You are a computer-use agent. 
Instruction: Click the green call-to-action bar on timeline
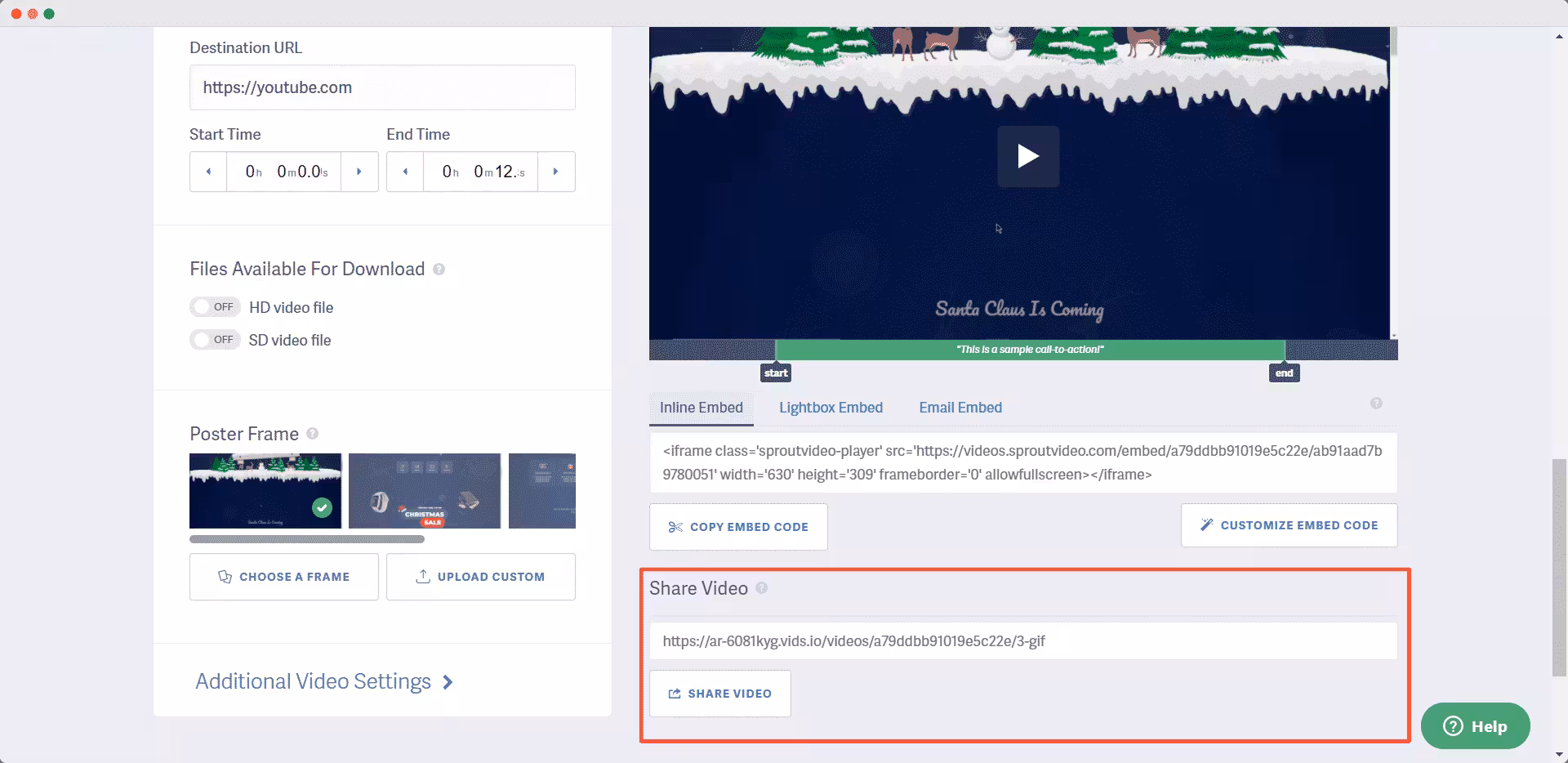tap(1030, 350)
